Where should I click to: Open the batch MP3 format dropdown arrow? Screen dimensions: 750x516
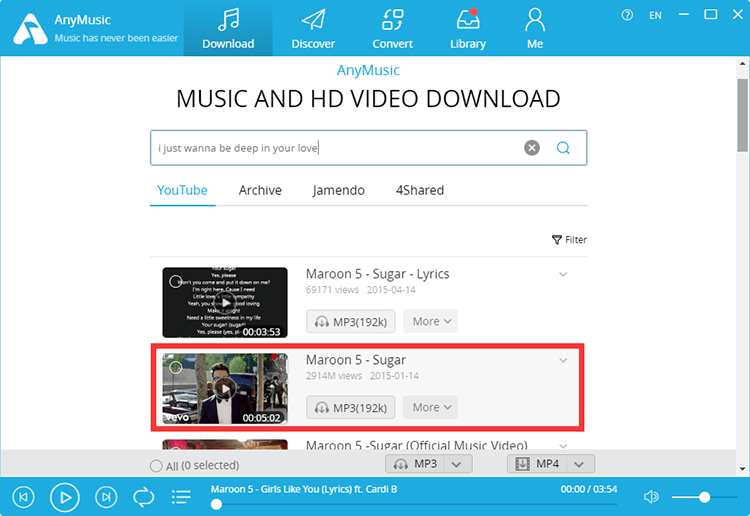(457, 464)
